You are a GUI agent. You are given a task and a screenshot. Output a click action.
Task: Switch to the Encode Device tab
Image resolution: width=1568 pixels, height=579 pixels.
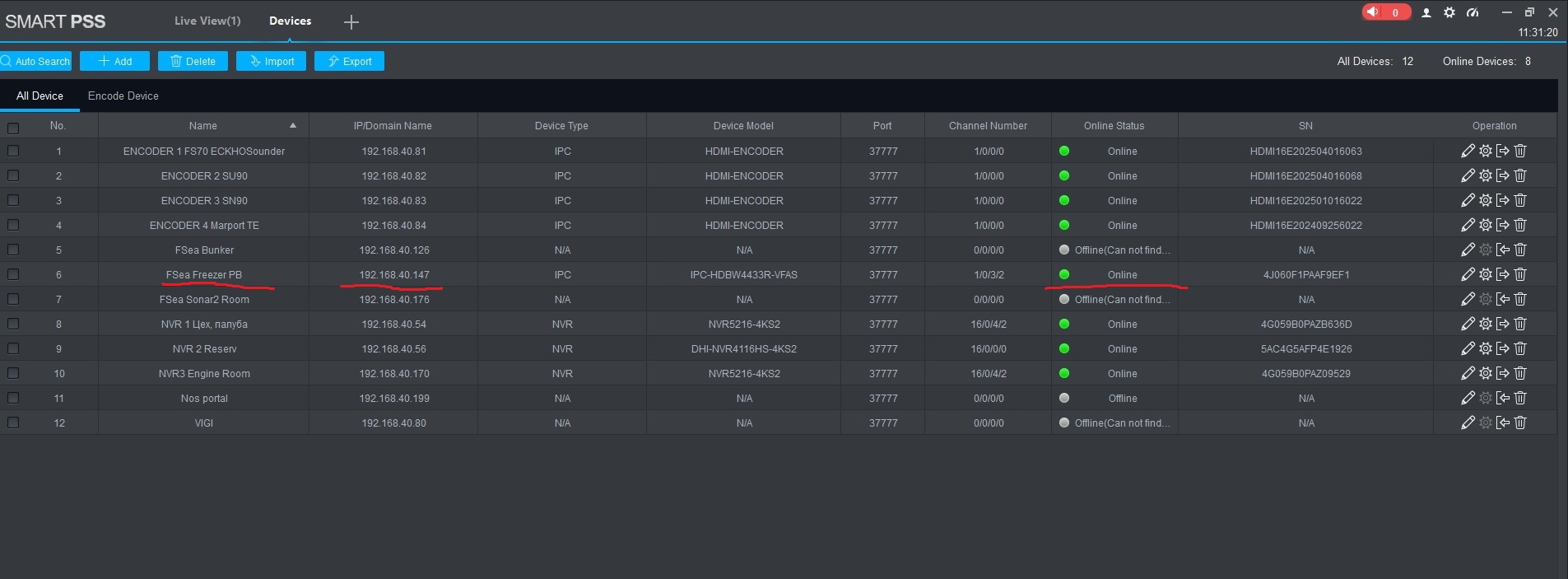click(123, 96)
